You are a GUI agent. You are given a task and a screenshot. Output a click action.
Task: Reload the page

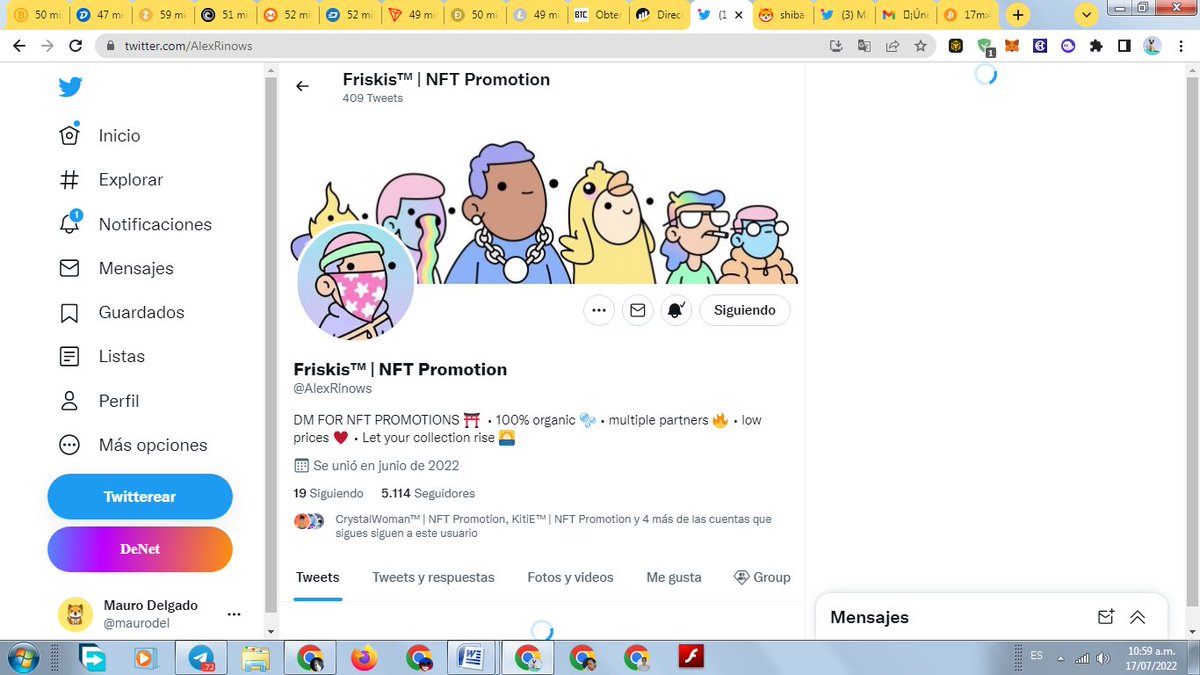pyautogui.click(x=75, y=46)
